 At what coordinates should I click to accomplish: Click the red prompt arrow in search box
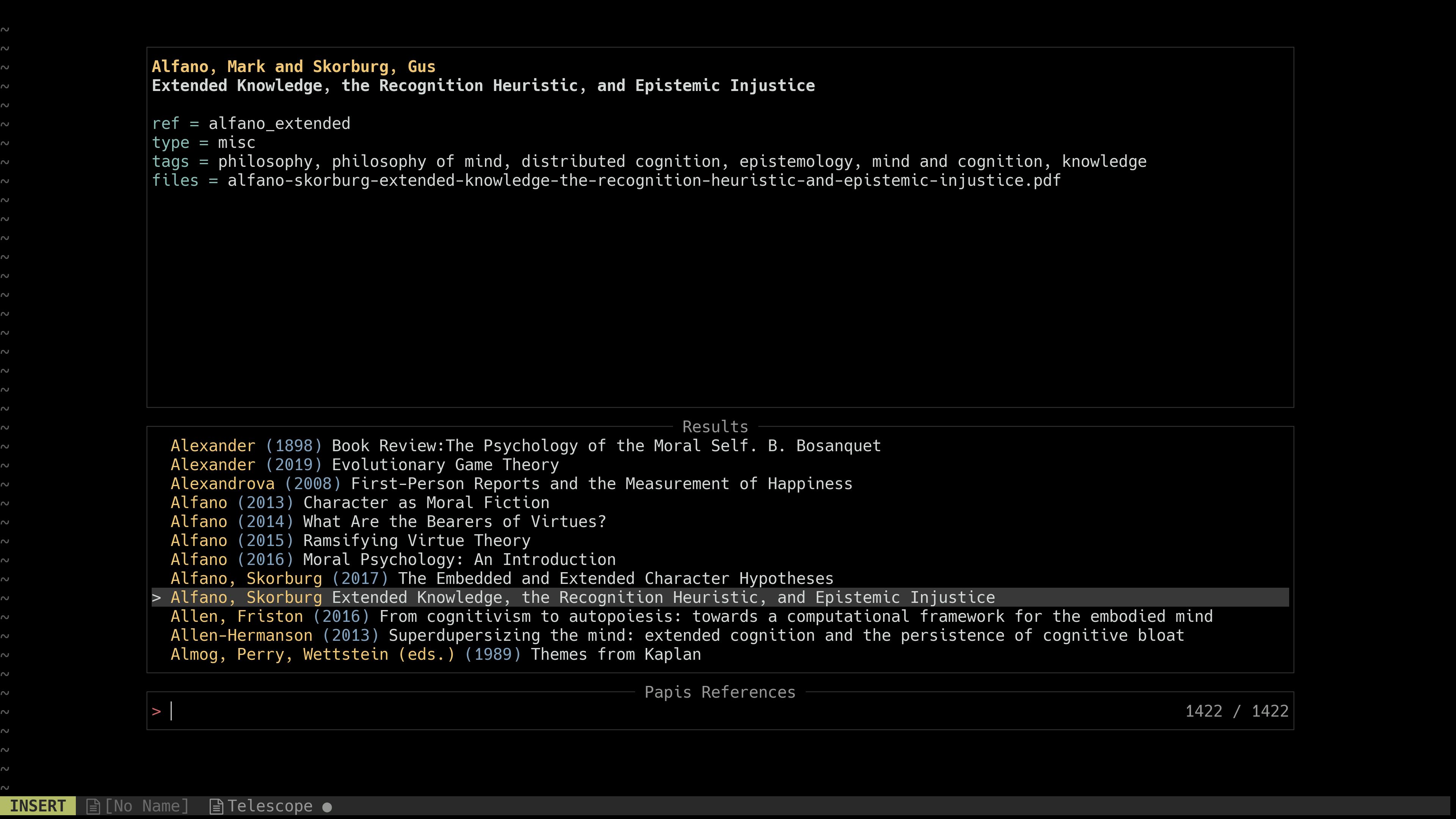[157, 712]
